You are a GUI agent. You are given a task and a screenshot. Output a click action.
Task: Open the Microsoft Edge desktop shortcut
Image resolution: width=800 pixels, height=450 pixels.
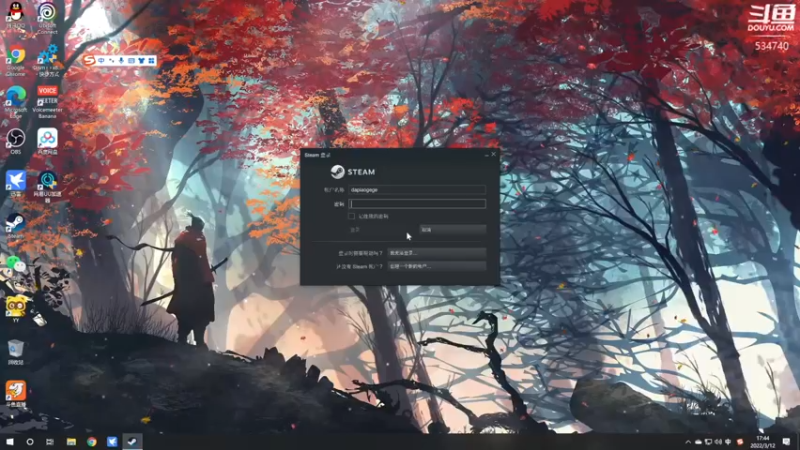pos(16,102)
